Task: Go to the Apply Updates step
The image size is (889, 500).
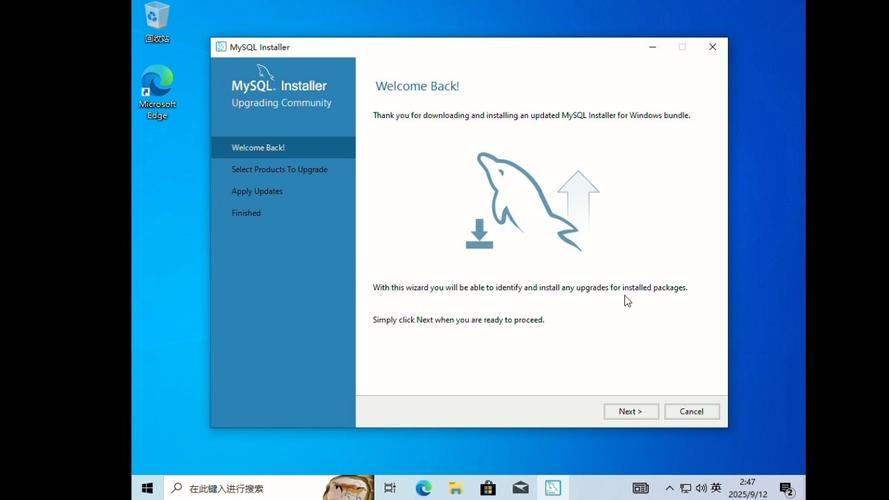Action: (x=257, y=191)
